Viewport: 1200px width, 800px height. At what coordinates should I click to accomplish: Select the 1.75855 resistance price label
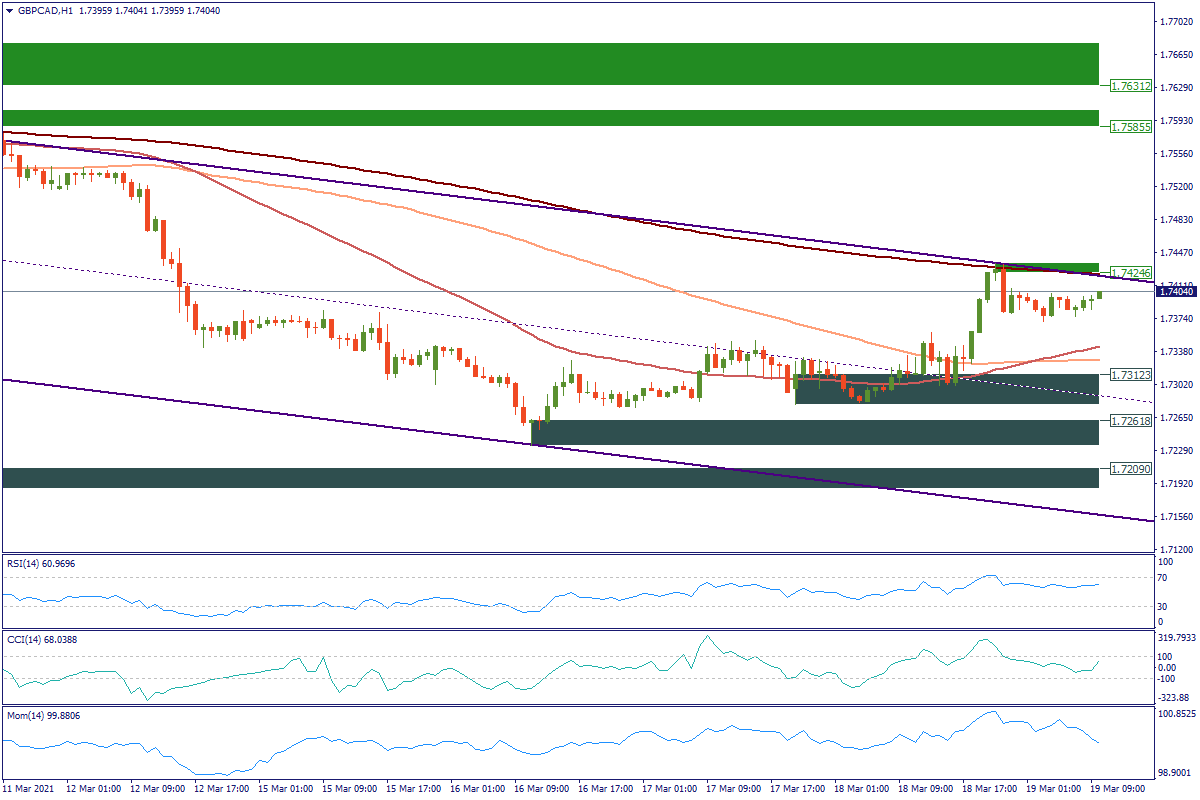click(1130, 127)
